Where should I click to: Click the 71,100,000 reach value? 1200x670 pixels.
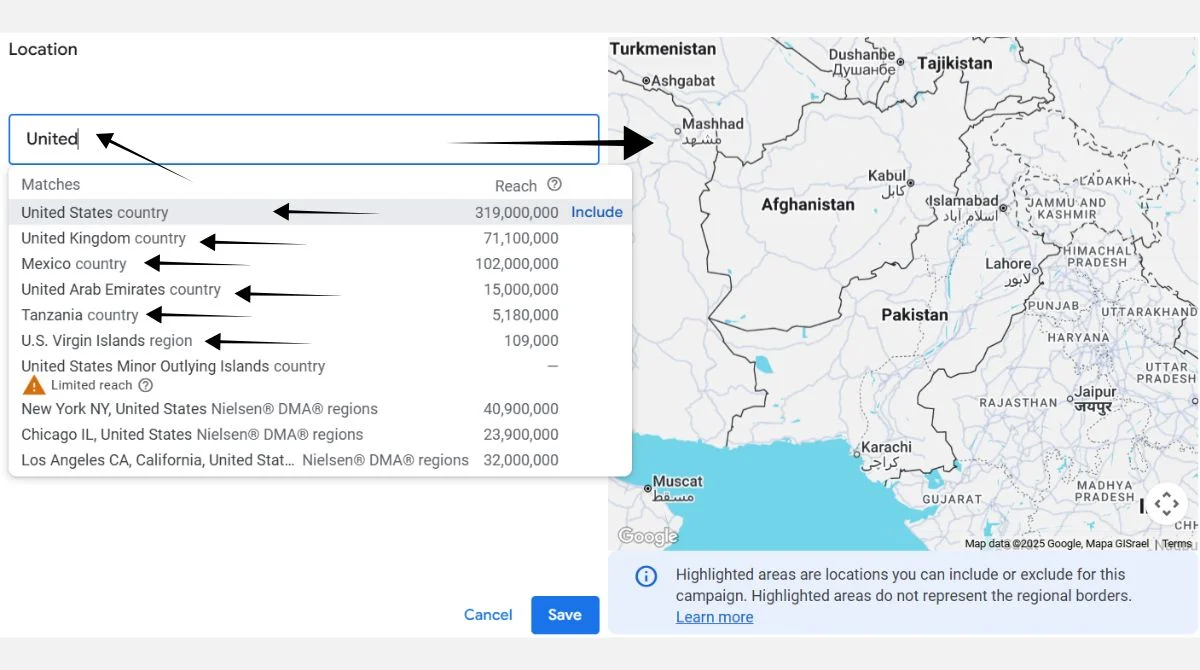tap(522, 238)
